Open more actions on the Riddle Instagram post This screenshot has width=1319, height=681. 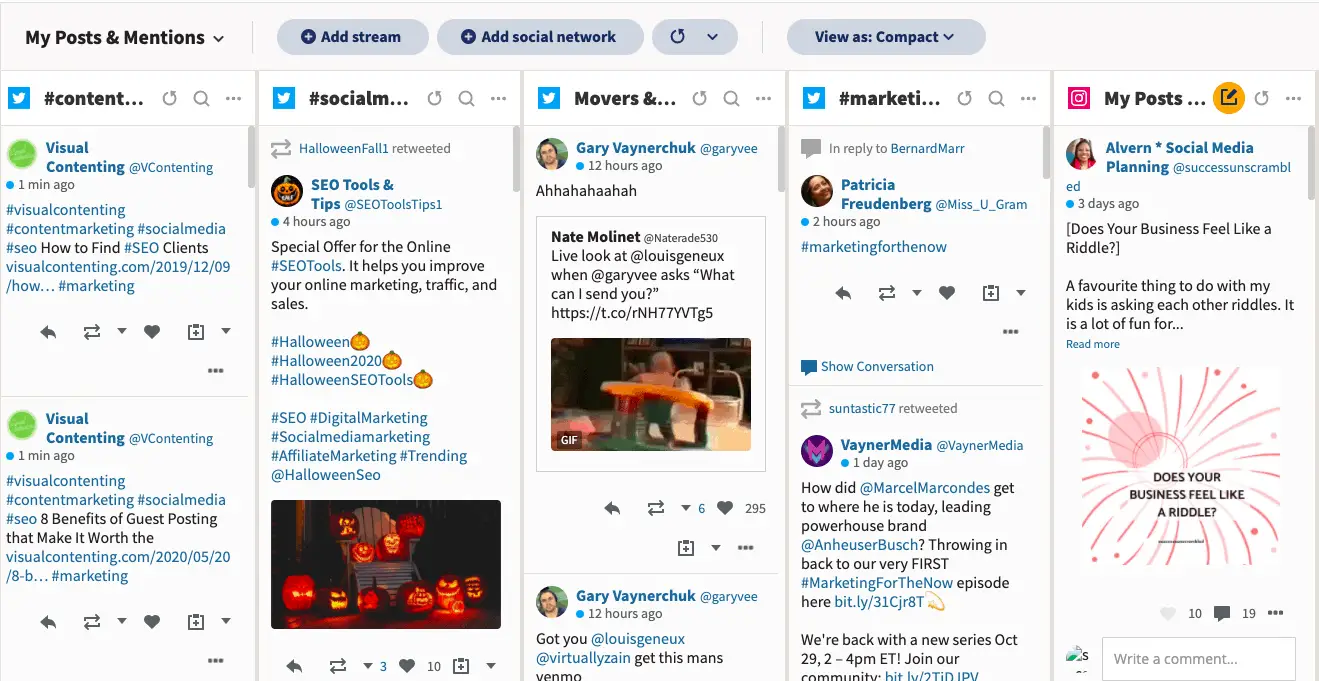pyautogui.click(x=1275, y=613)
